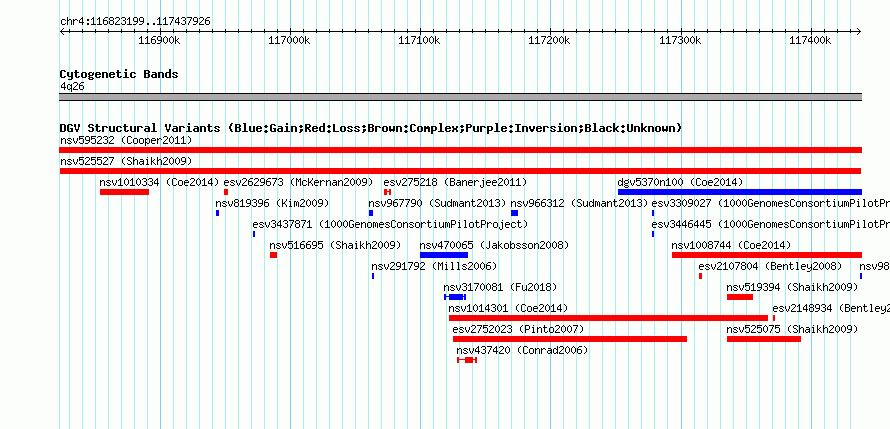The width and height of the screenshot is (890, 429).
Task: Click the nsv470065 (Jakobsson2008) blue bar
Action: [444, 255]
